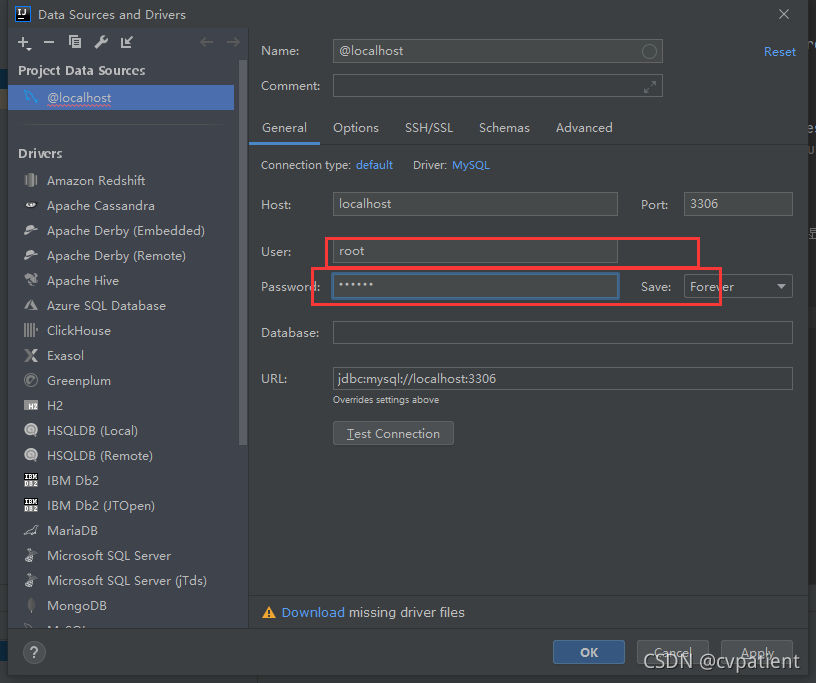Focus the Password input field

tap(475, 286)
